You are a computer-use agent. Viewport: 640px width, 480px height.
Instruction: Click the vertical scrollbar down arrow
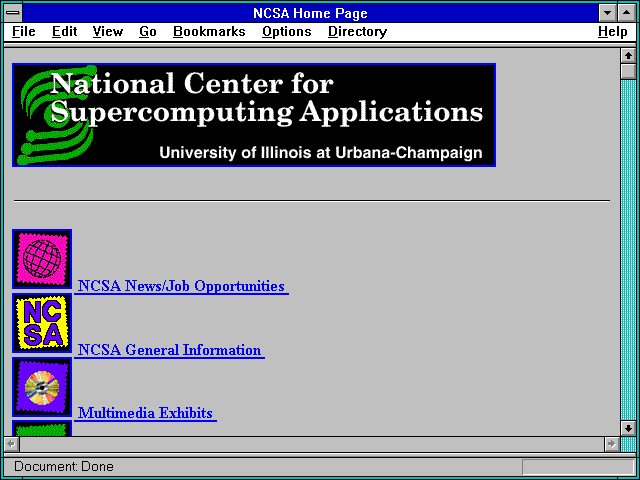tap(628, 428)
